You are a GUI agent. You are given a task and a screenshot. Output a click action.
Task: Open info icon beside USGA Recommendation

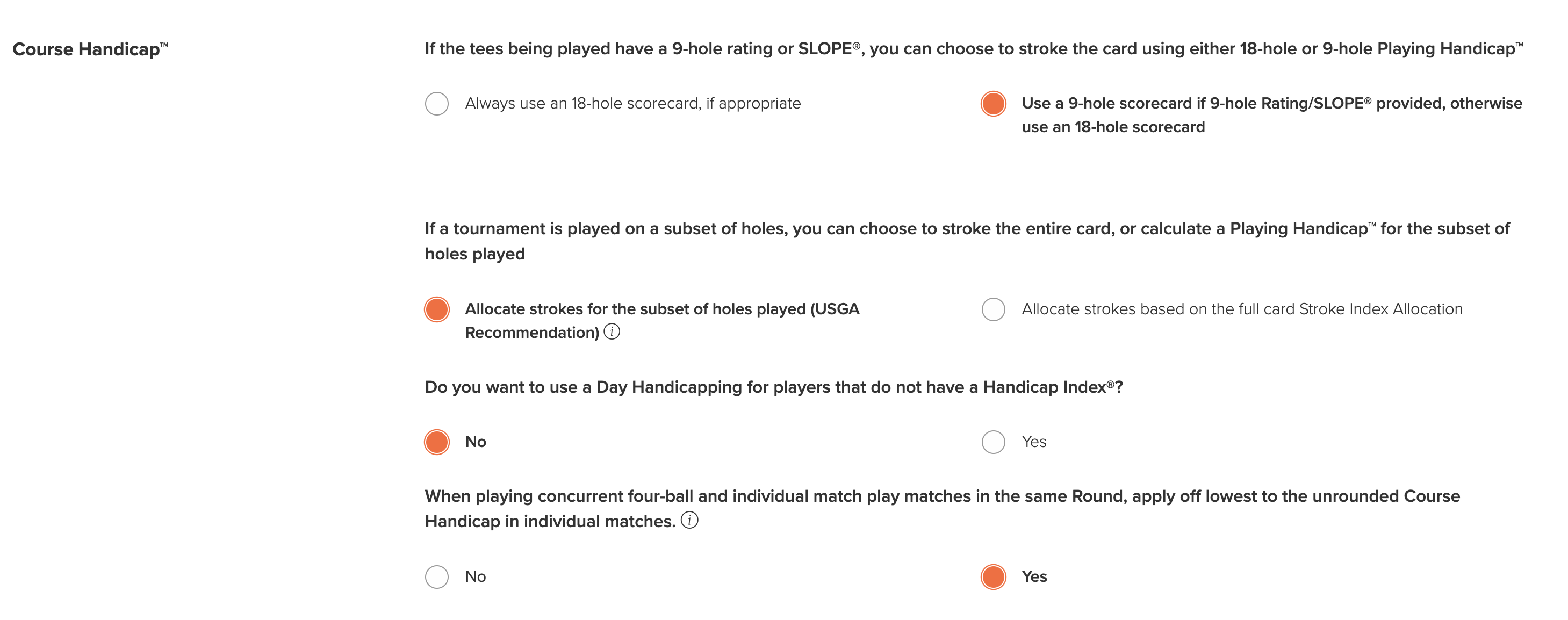click(x=612, y=331)
